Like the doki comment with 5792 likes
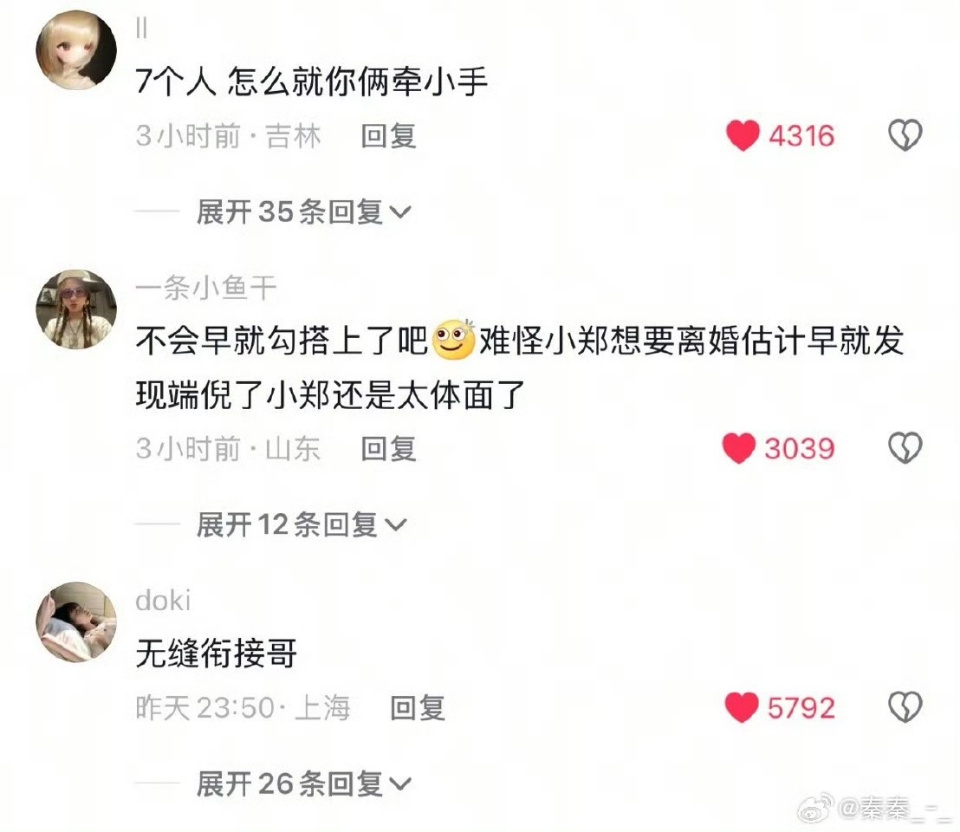The height and width of the screenshot is (832, 960). pos(741,707)
